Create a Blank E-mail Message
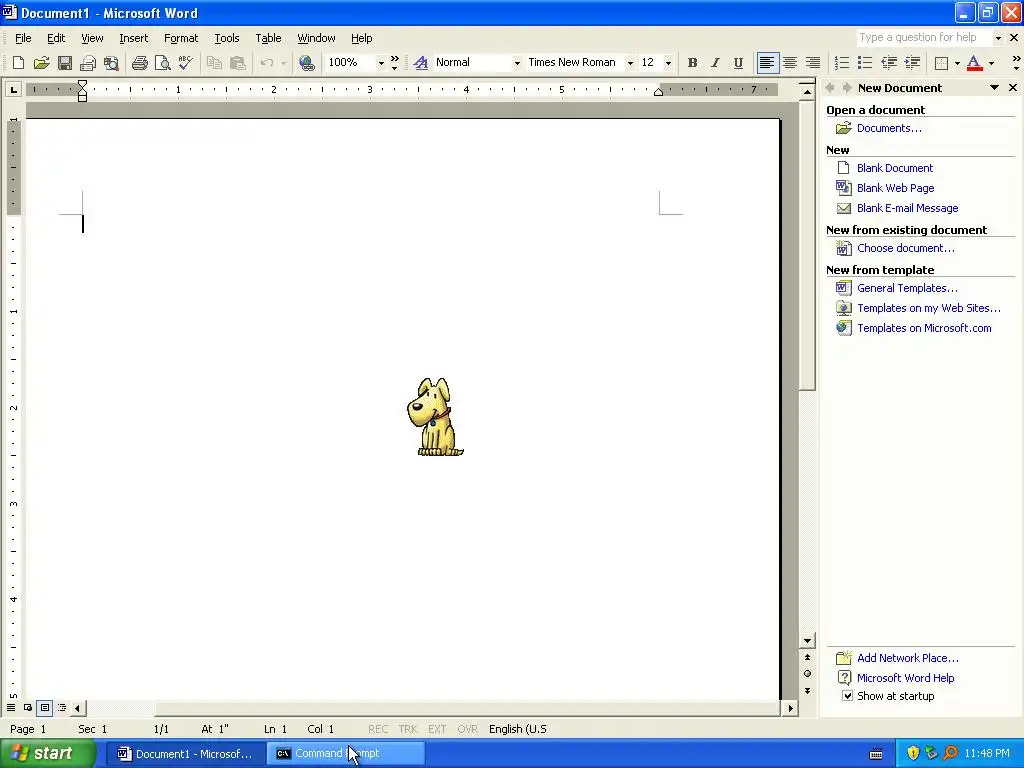This screenshot has width=1024, height=768. 908,208
